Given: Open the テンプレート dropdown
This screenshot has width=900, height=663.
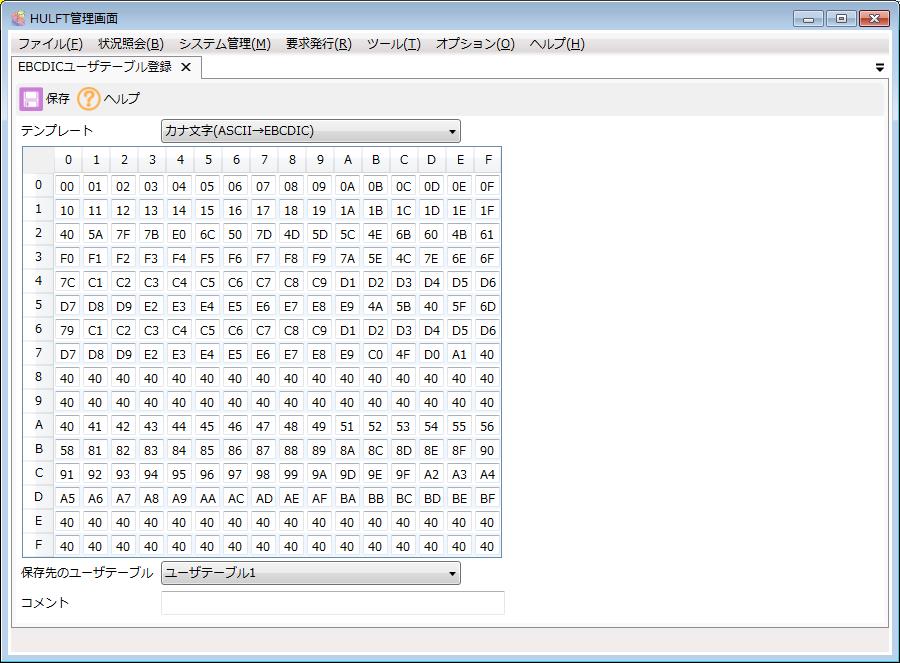Looking at the screenshot, I should click(311, 131).
